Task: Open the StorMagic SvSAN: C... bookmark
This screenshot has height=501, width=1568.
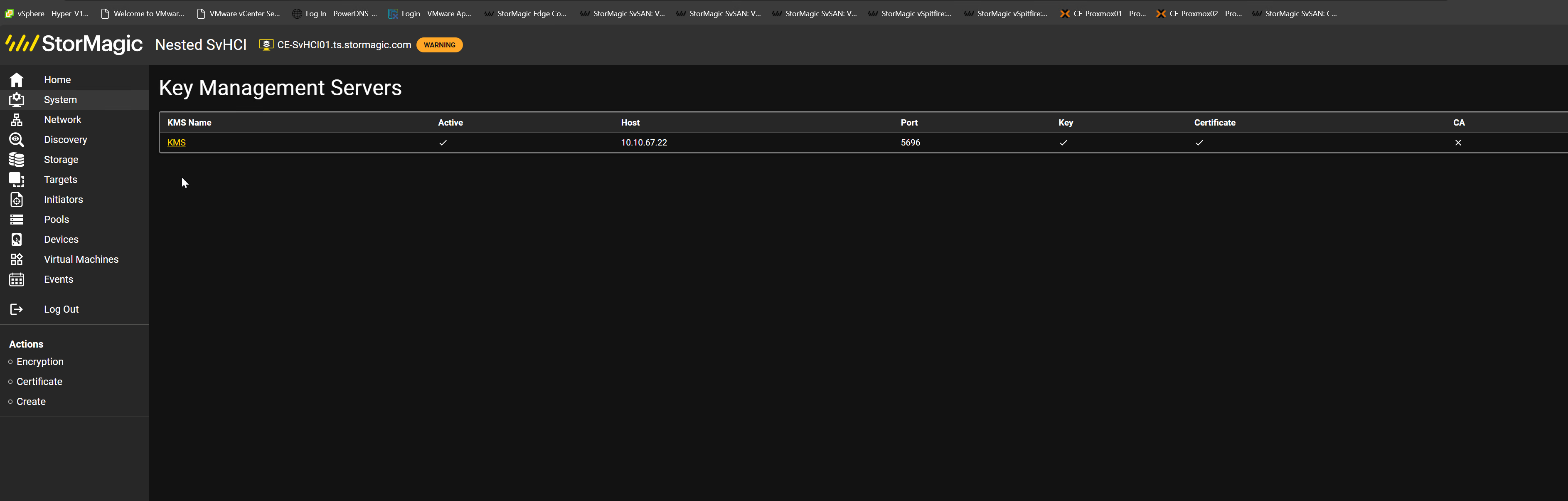Action: [1295, 13]
